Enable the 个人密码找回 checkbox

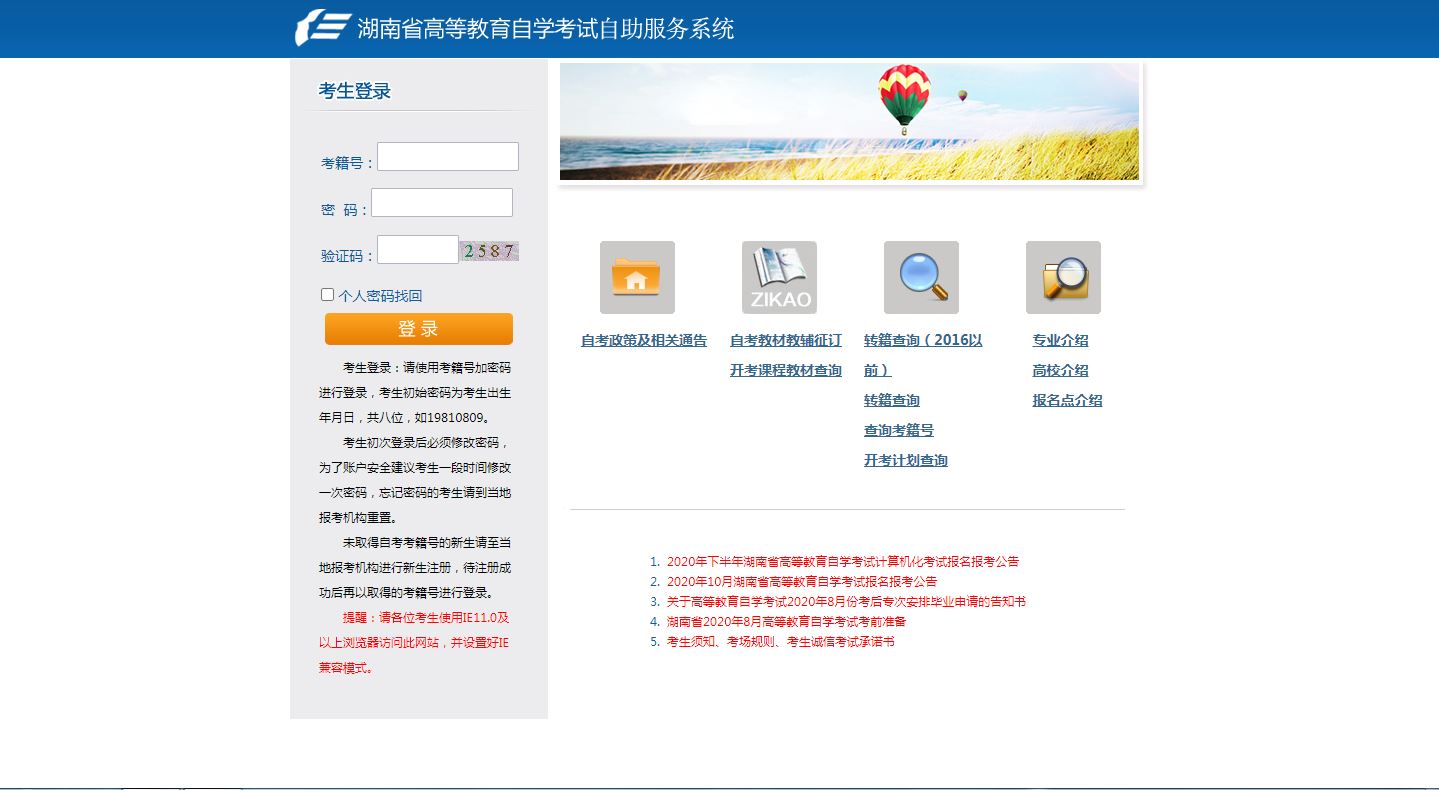pos(327,295)
